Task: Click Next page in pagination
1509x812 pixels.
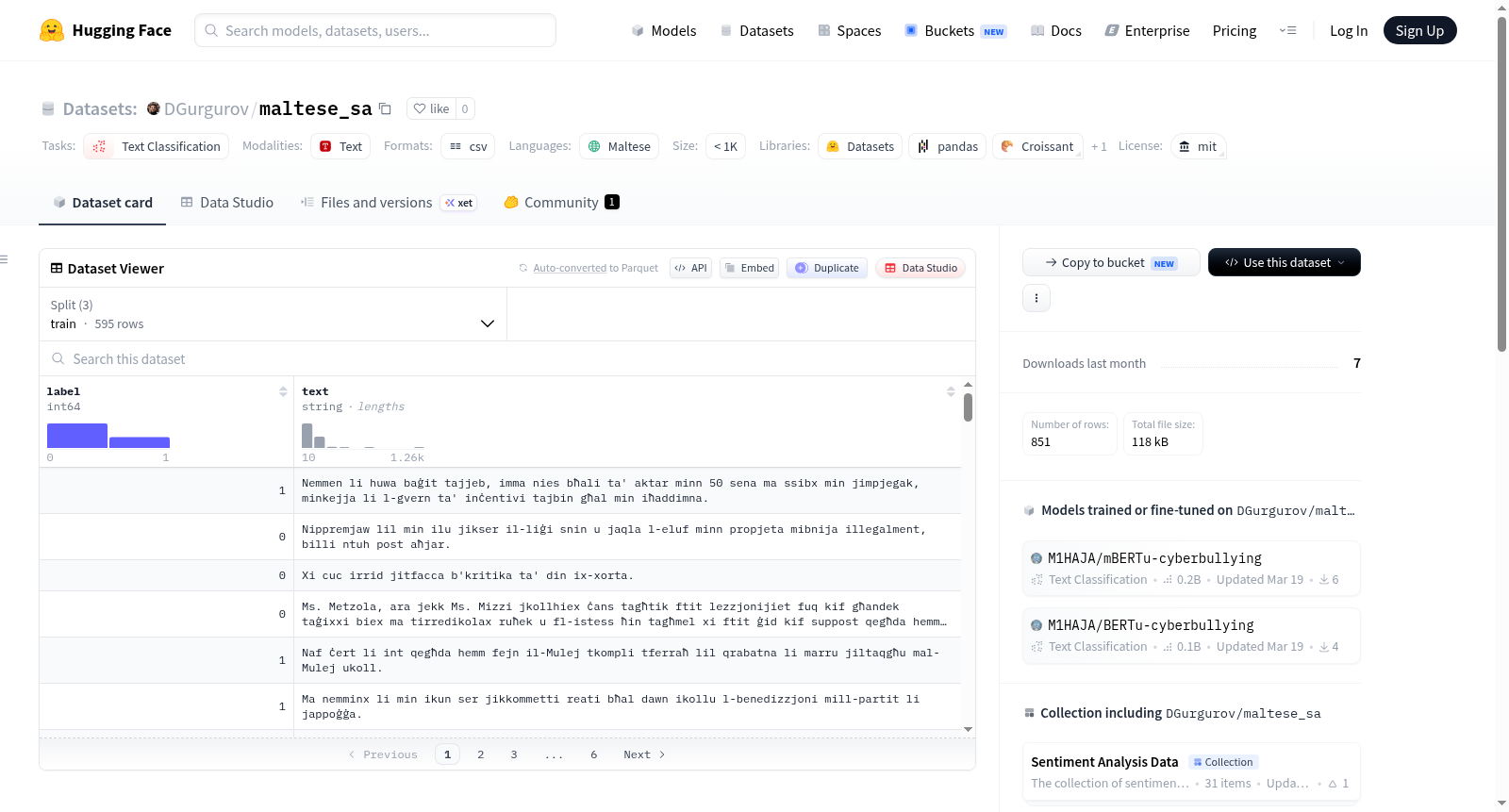Action: (x=644, y=754)
